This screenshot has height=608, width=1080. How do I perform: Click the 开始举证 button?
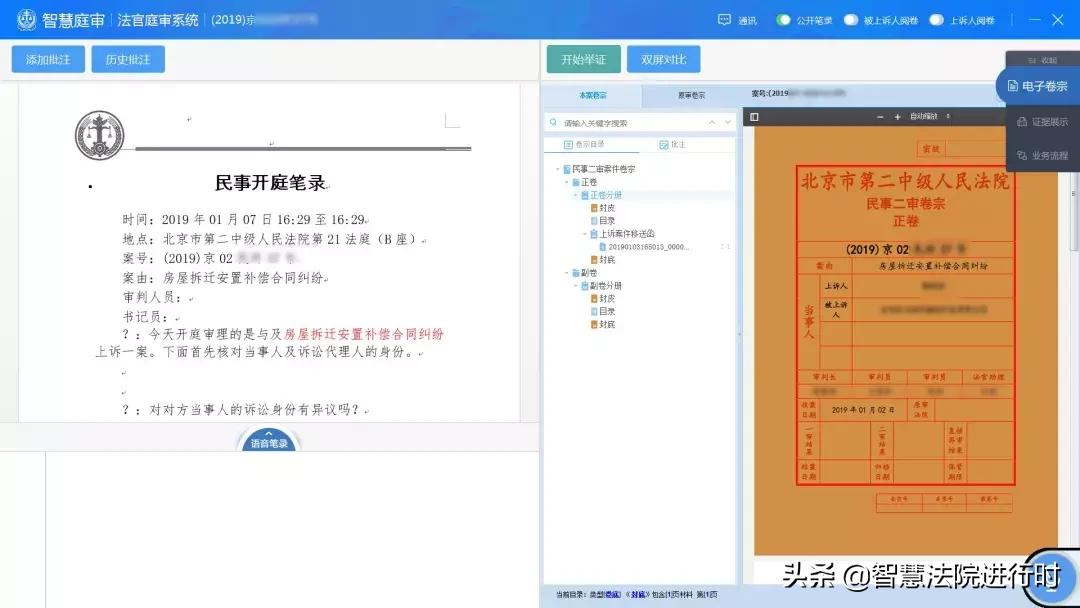(583, 59)
